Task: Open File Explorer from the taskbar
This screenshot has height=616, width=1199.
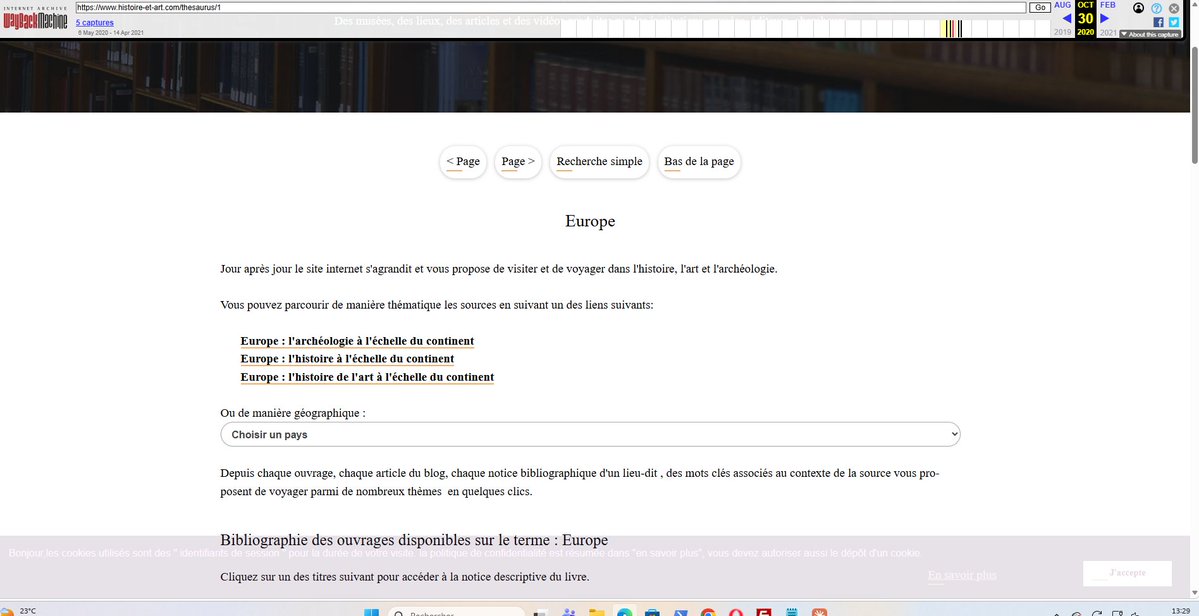Action: 596,612
